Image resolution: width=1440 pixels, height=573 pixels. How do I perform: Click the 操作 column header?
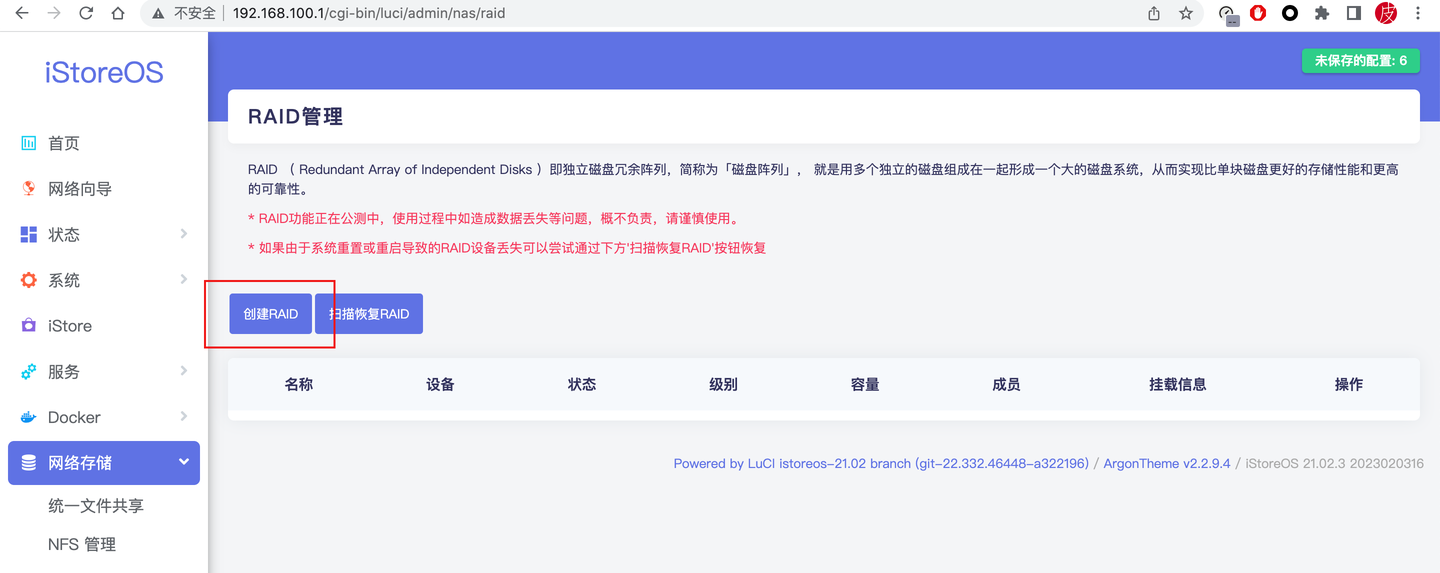1349,384
